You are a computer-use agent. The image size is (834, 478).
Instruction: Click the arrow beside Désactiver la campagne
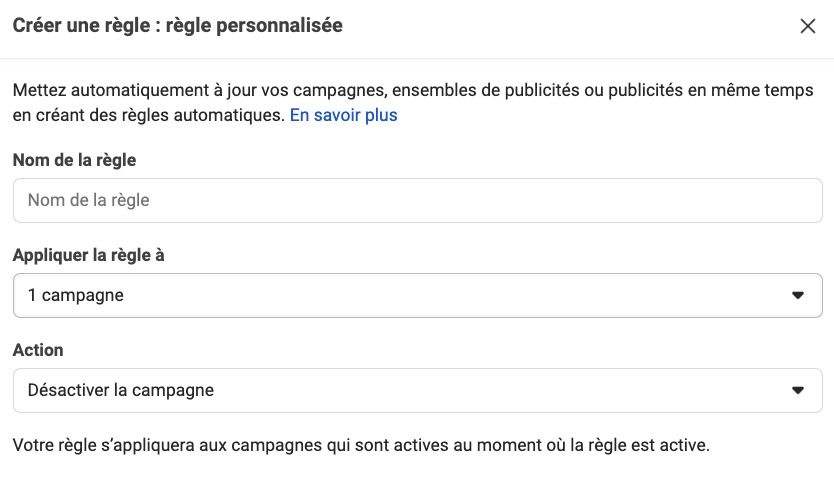click(x=797, y=390)
